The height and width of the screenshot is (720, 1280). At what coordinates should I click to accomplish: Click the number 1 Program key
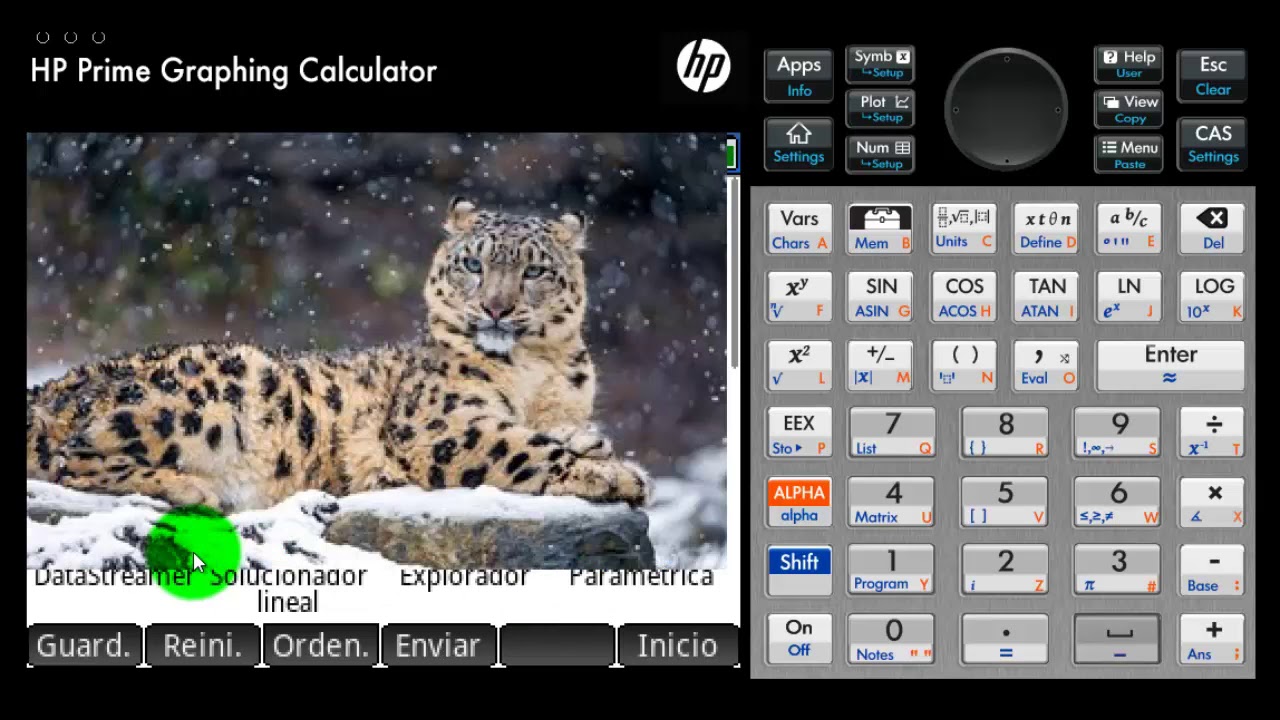tap(893, 571)
